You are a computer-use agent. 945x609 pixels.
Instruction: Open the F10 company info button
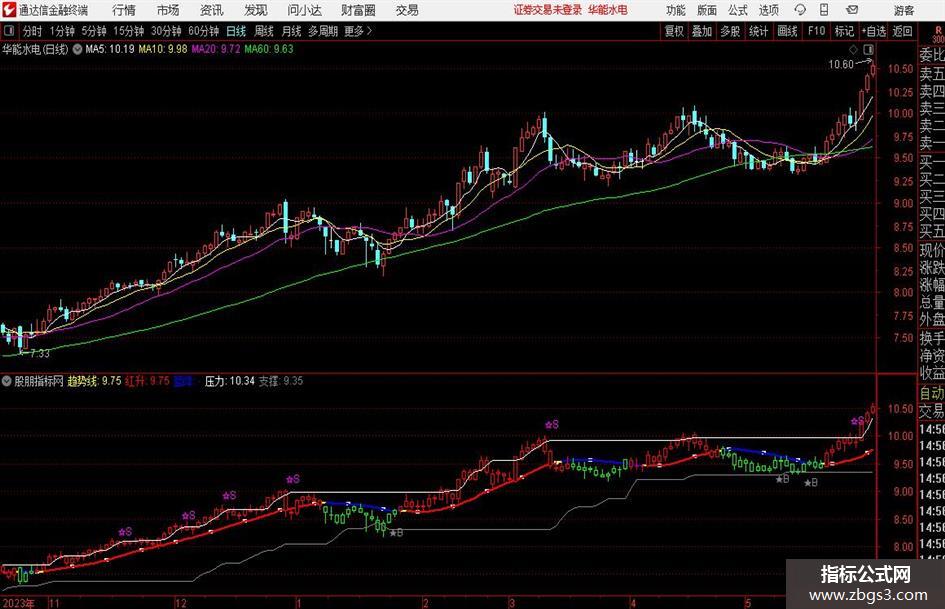click(816, 31)
